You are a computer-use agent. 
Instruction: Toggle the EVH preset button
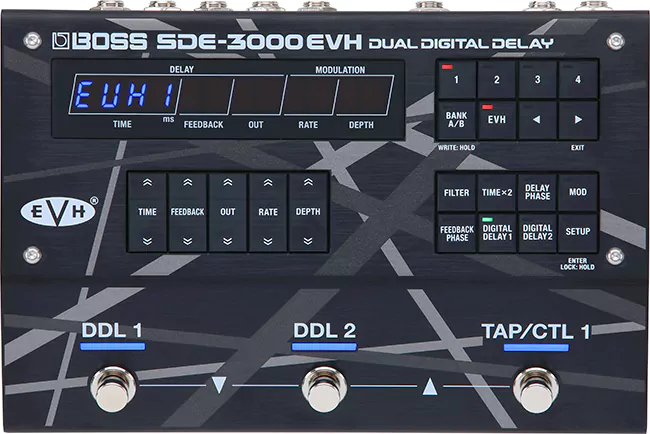pos(497,120)
